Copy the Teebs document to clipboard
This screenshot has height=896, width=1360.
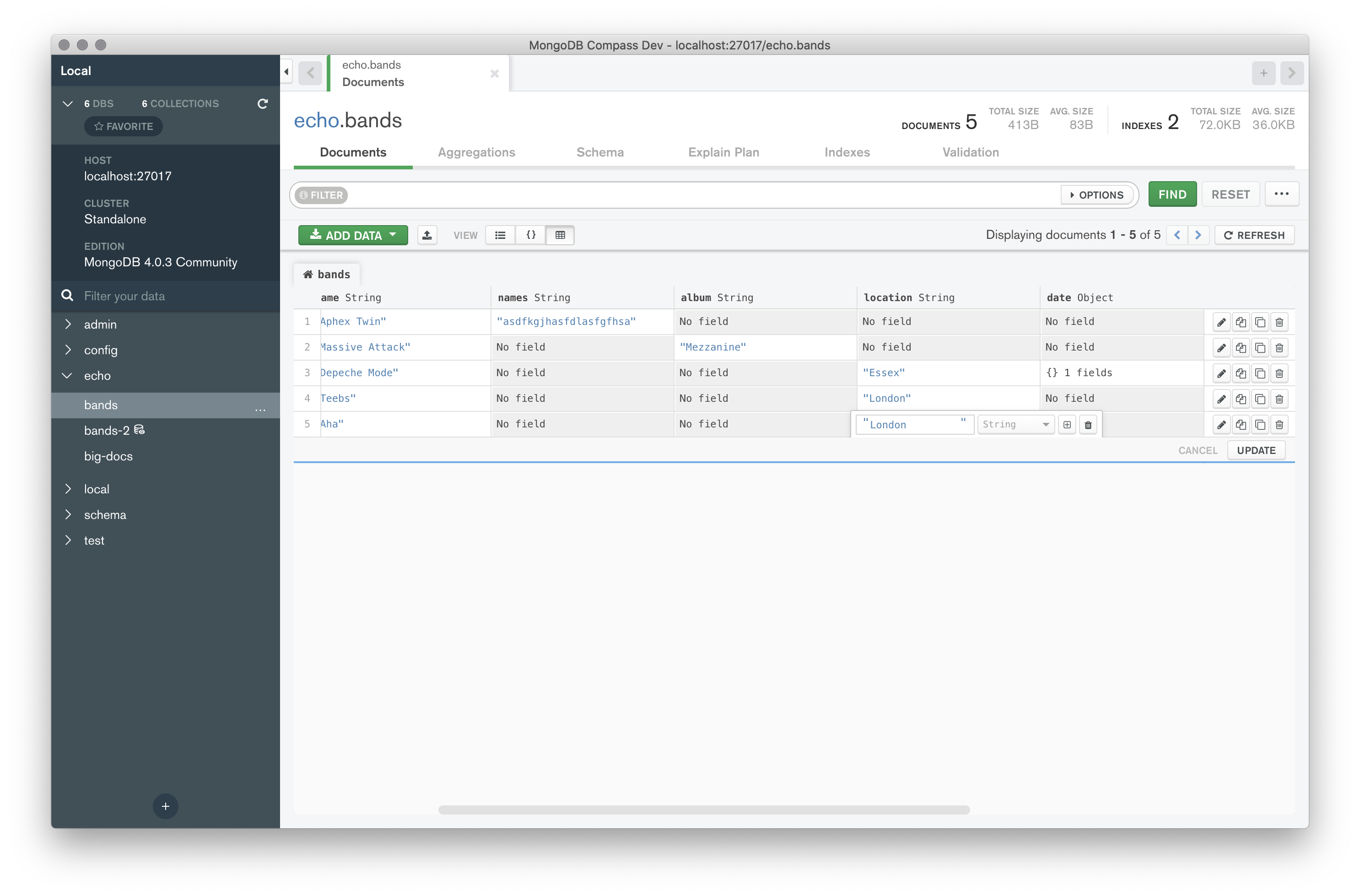(1241, 399)
